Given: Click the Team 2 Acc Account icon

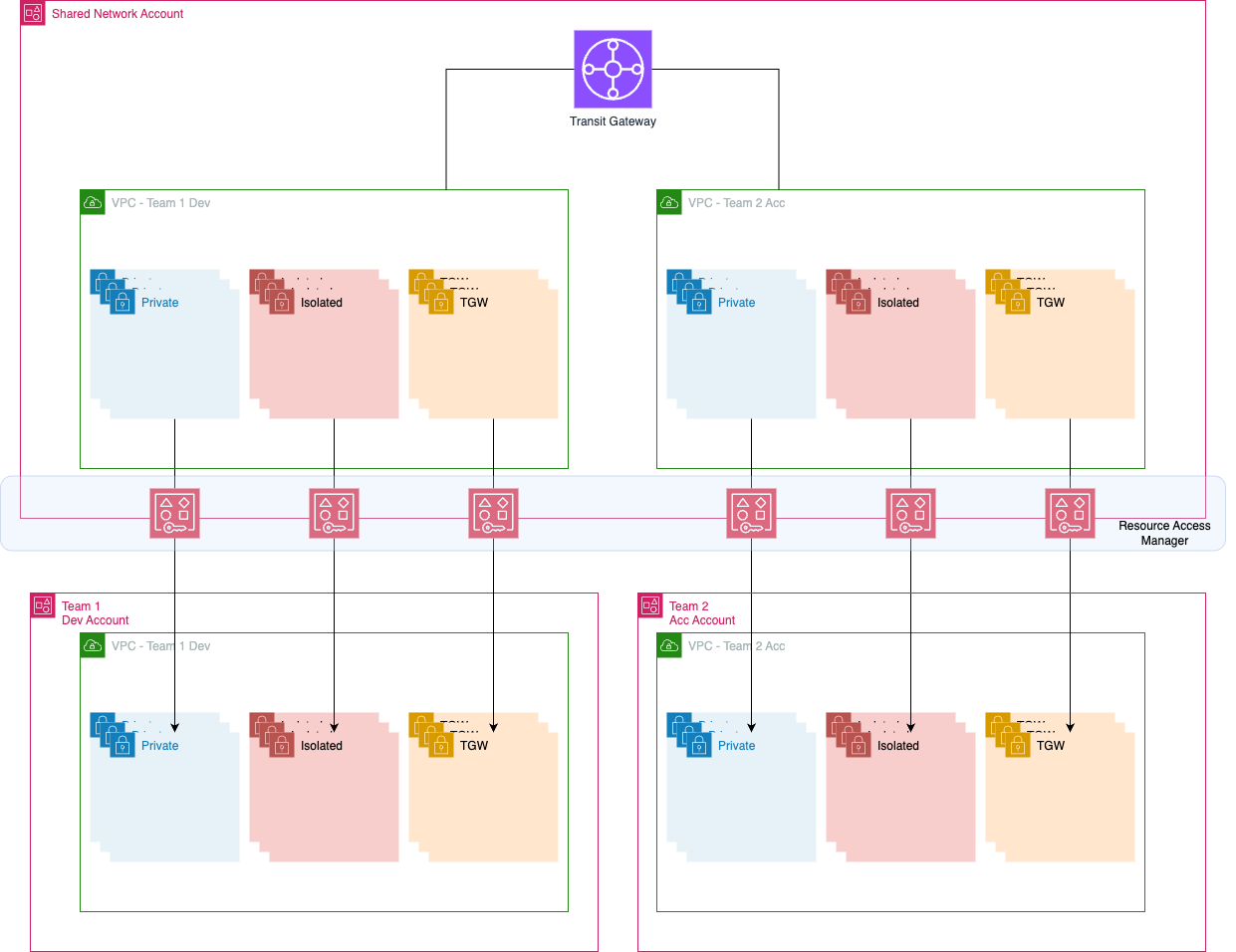Looking at the screenshot, I should point(650,604).
